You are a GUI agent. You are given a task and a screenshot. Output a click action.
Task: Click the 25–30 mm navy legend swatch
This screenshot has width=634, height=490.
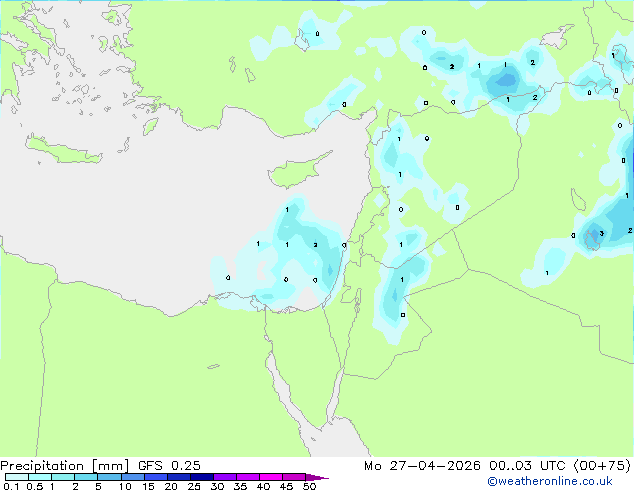(202, 477)
